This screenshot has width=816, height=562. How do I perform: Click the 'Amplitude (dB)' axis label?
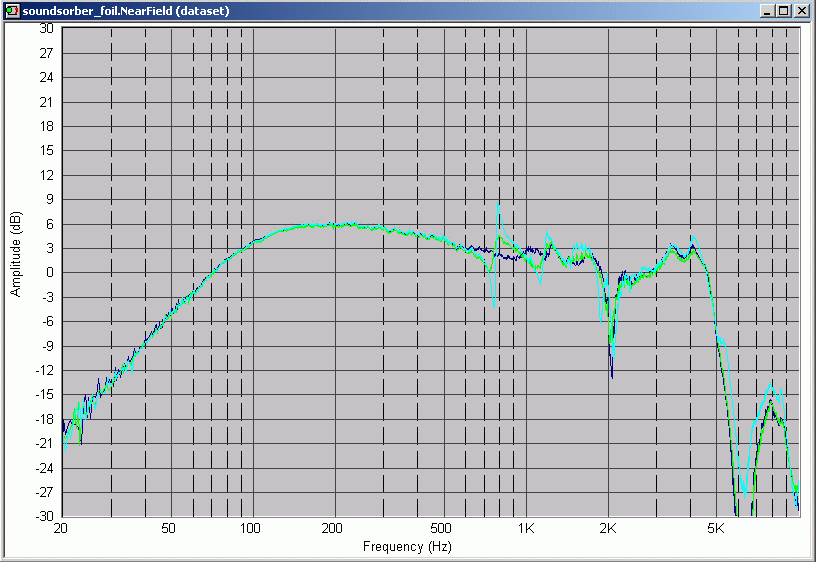pos(16,254)
